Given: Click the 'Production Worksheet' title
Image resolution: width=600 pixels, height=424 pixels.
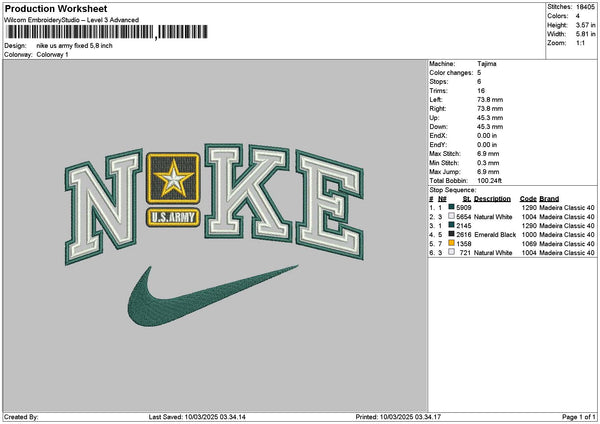Looking at the screenshot, I should coord(56,8).
